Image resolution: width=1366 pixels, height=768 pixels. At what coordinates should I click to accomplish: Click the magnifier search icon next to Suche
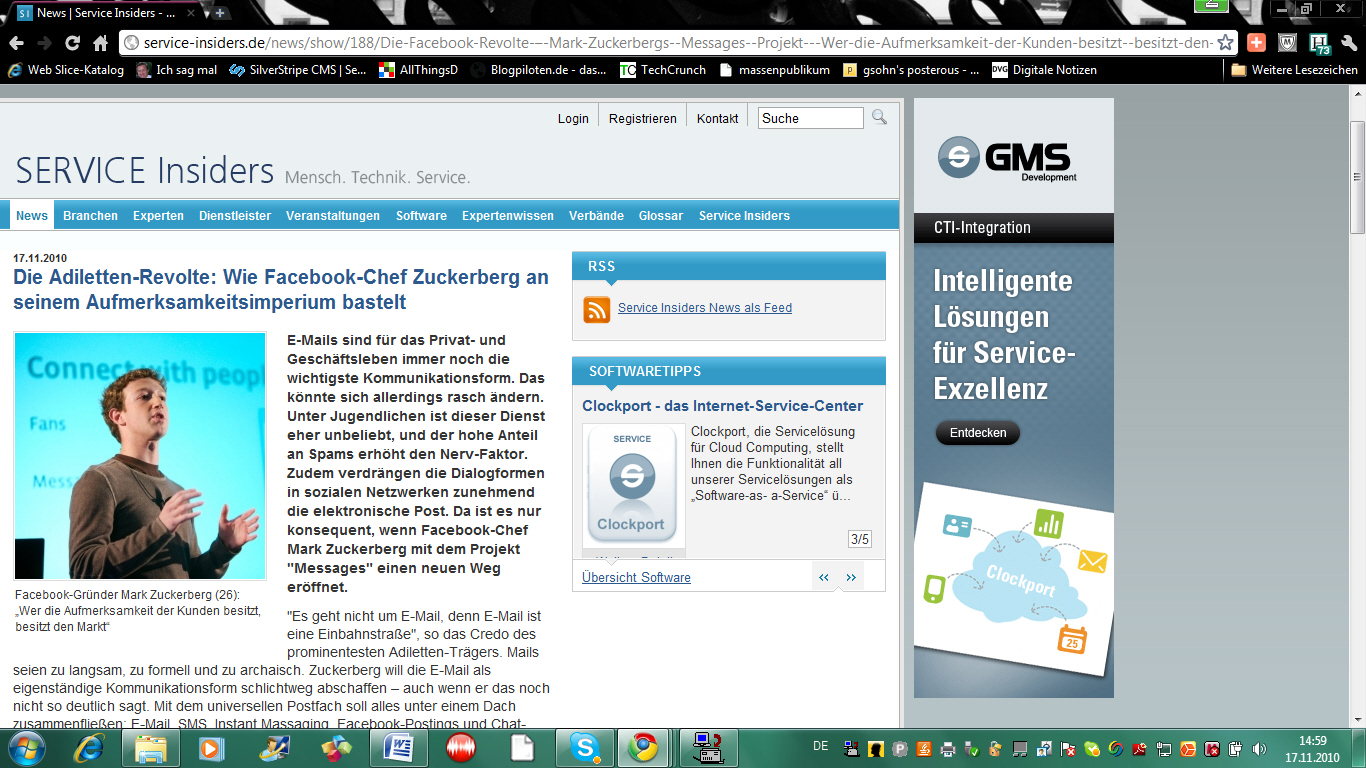tap(879, 117)
